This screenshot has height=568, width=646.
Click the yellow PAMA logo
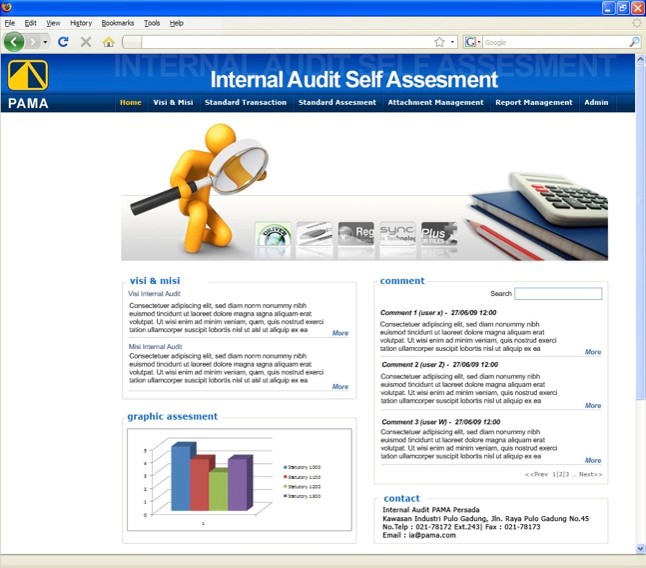tap(28, 75)
